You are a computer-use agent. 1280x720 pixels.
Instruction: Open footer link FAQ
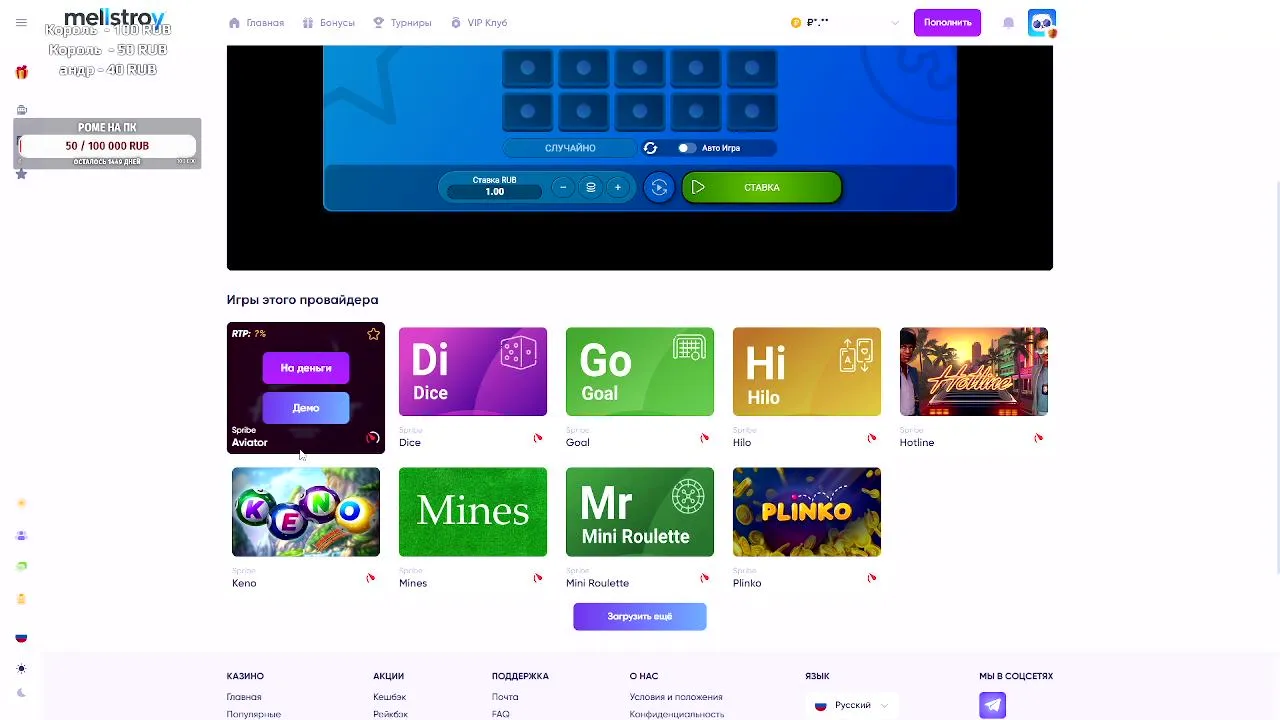pos(501,714)
